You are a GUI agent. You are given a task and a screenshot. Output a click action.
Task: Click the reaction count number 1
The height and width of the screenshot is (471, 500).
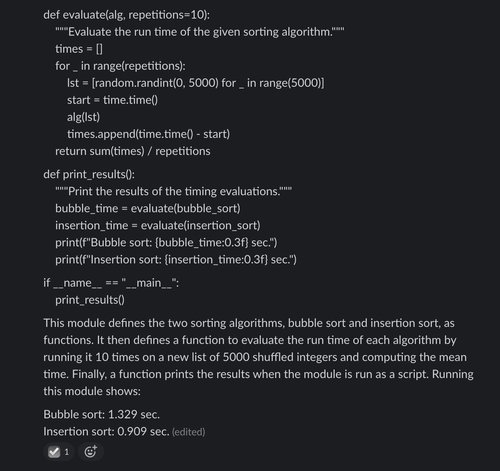(67, 452)
